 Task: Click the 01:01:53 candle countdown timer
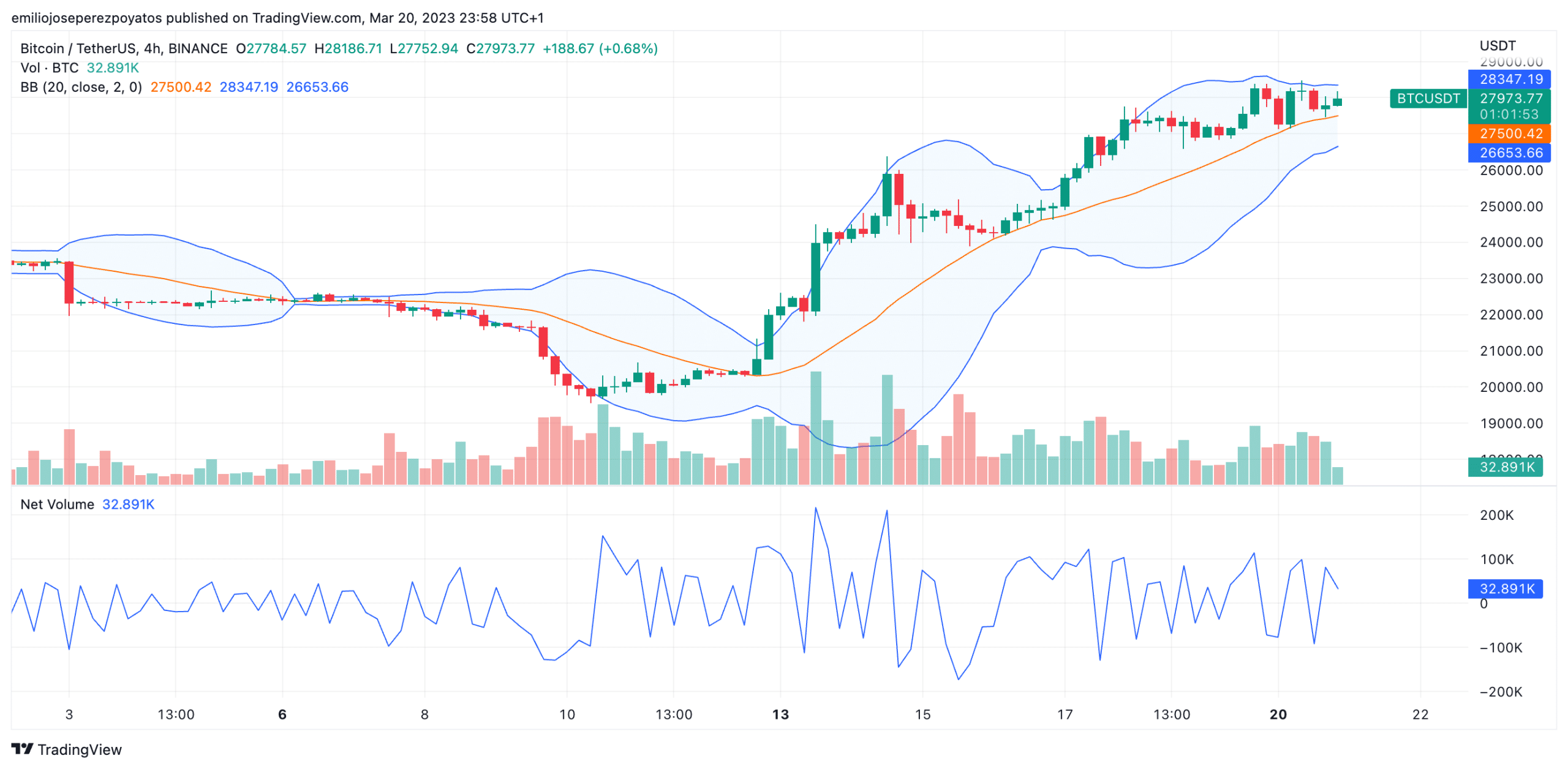click(x=1509, y=114)
